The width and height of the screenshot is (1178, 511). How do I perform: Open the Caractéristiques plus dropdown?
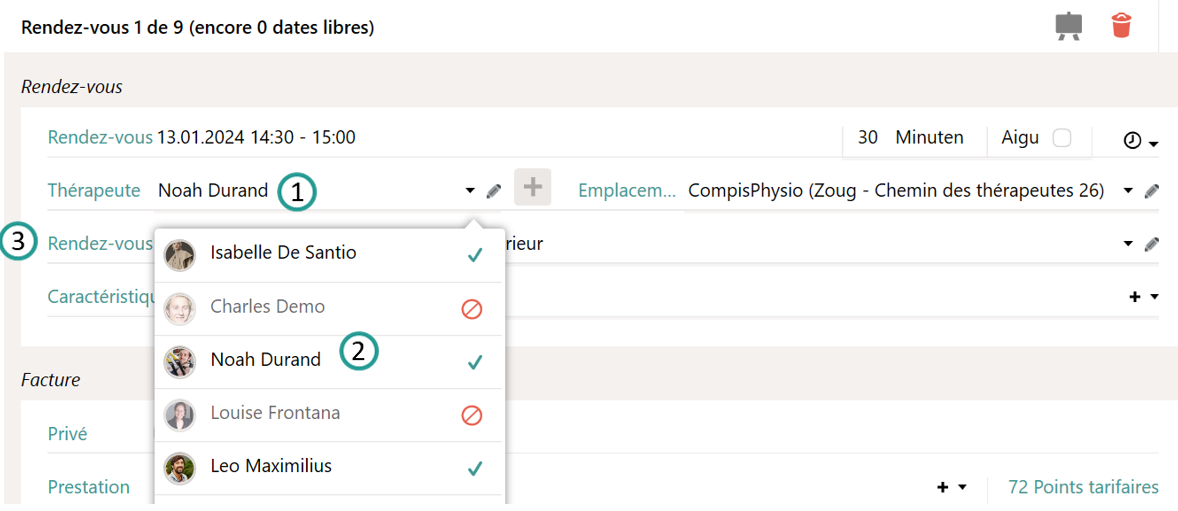point(1143,297)
